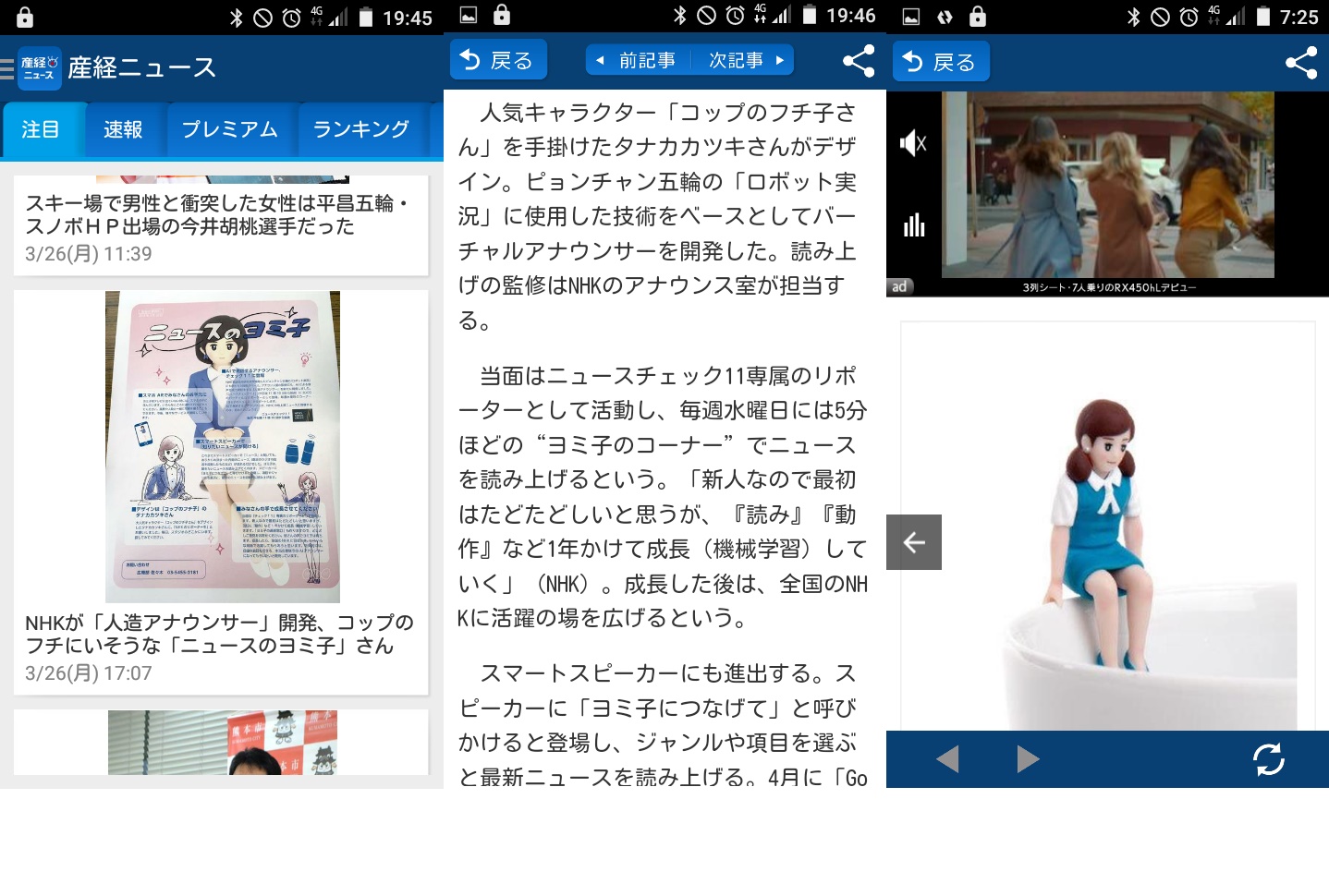Viewport: 1329px width, 896px height.
Task: Tap the Bluetooth icon in the left status bar
Action: [x=236, y=18]
